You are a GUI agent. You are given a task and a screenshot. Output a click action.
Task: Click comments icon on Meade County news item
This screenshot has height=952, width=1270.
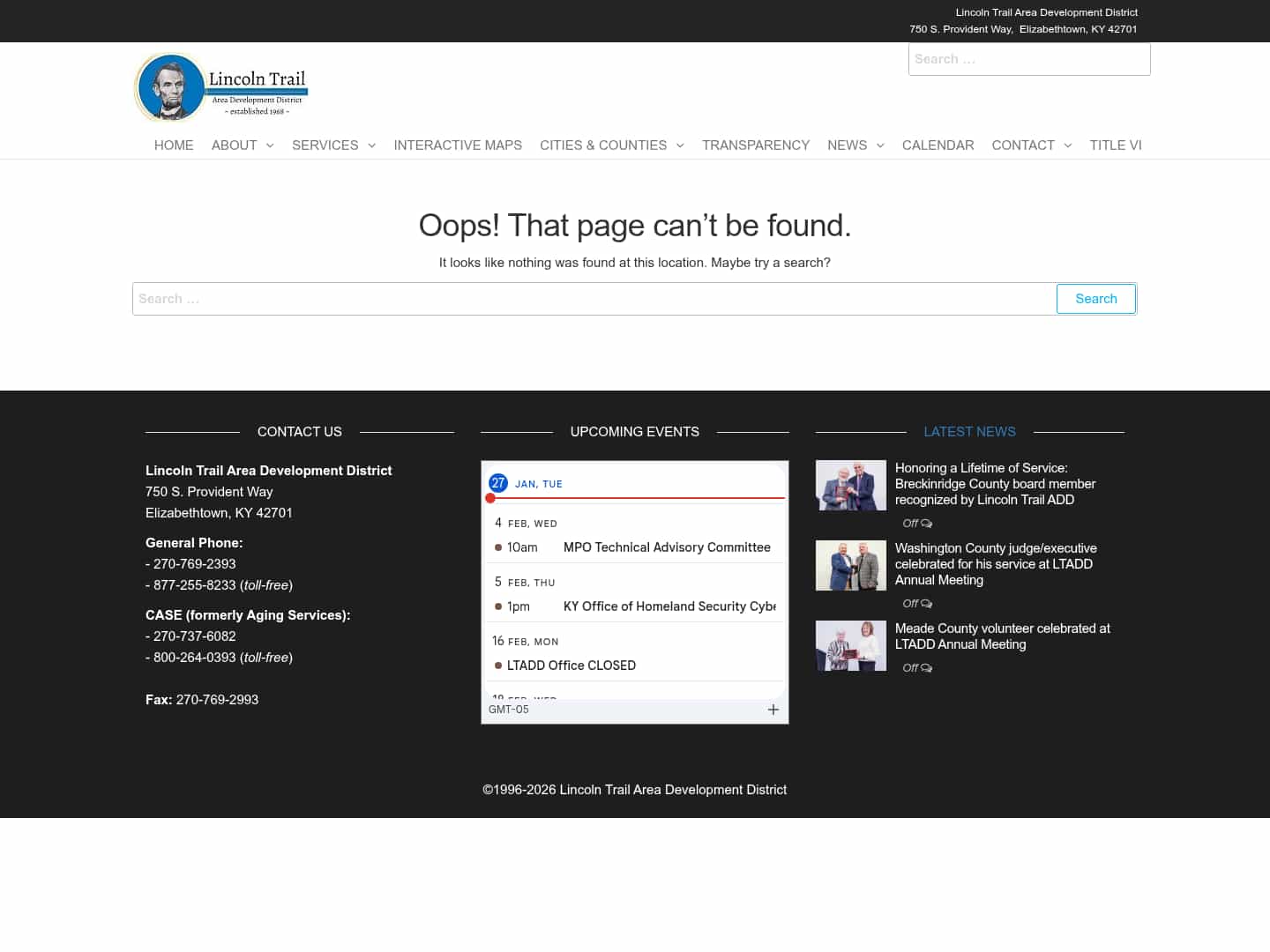pyautogui.click(x=927, y=667)
